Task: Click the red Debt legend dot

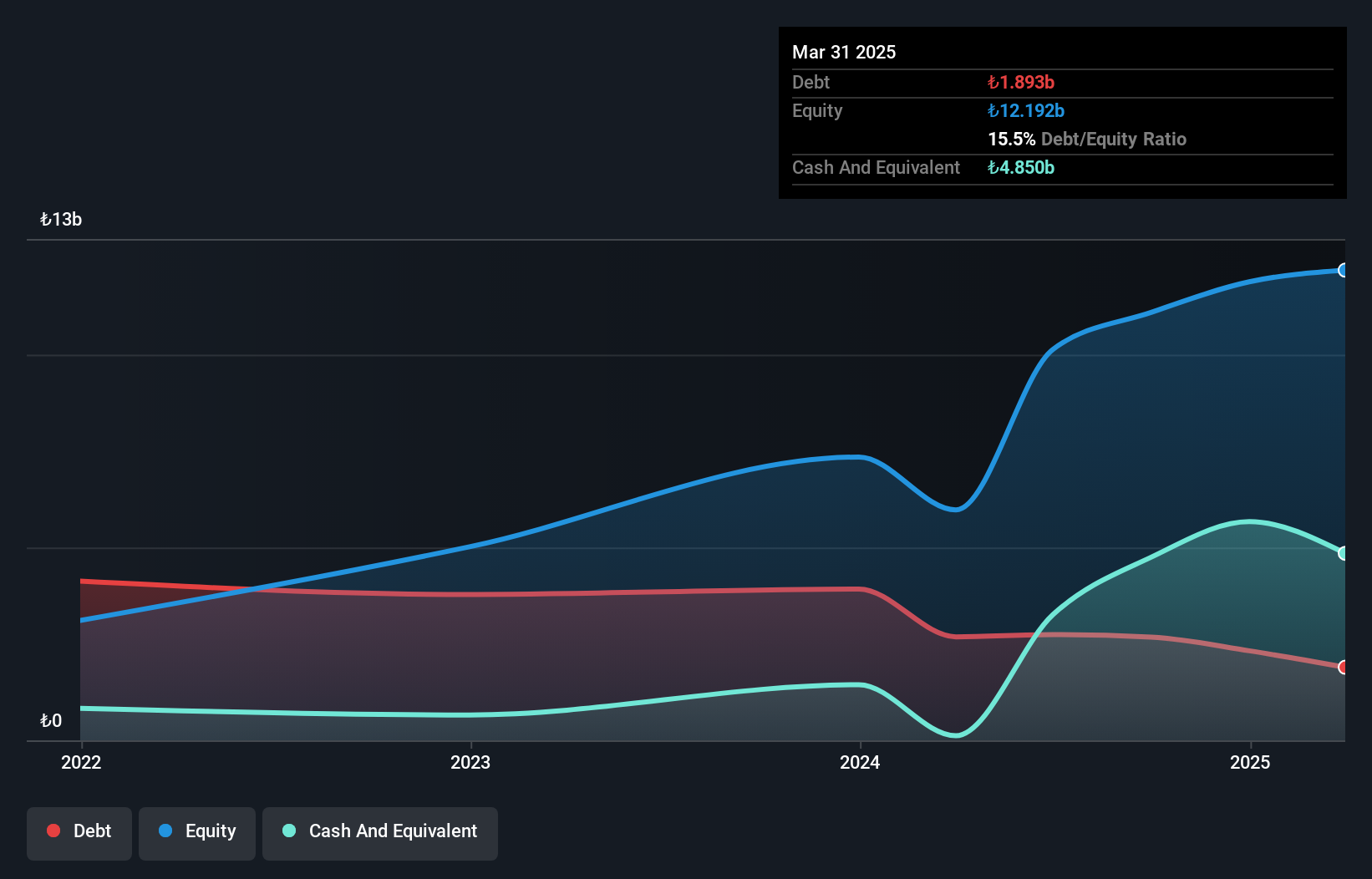Action: click(53, 831)
